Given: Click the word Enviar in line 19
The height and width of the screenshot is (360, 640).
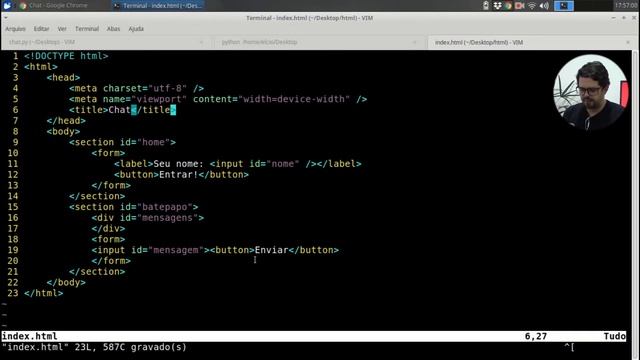Looking at the screenshot, I should pyautogui.click(x=271, y=250).
